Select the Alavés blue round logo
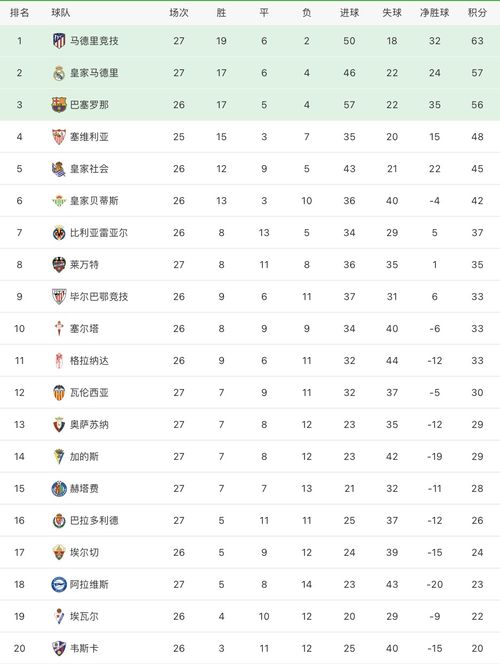 (x=59, y=584)
